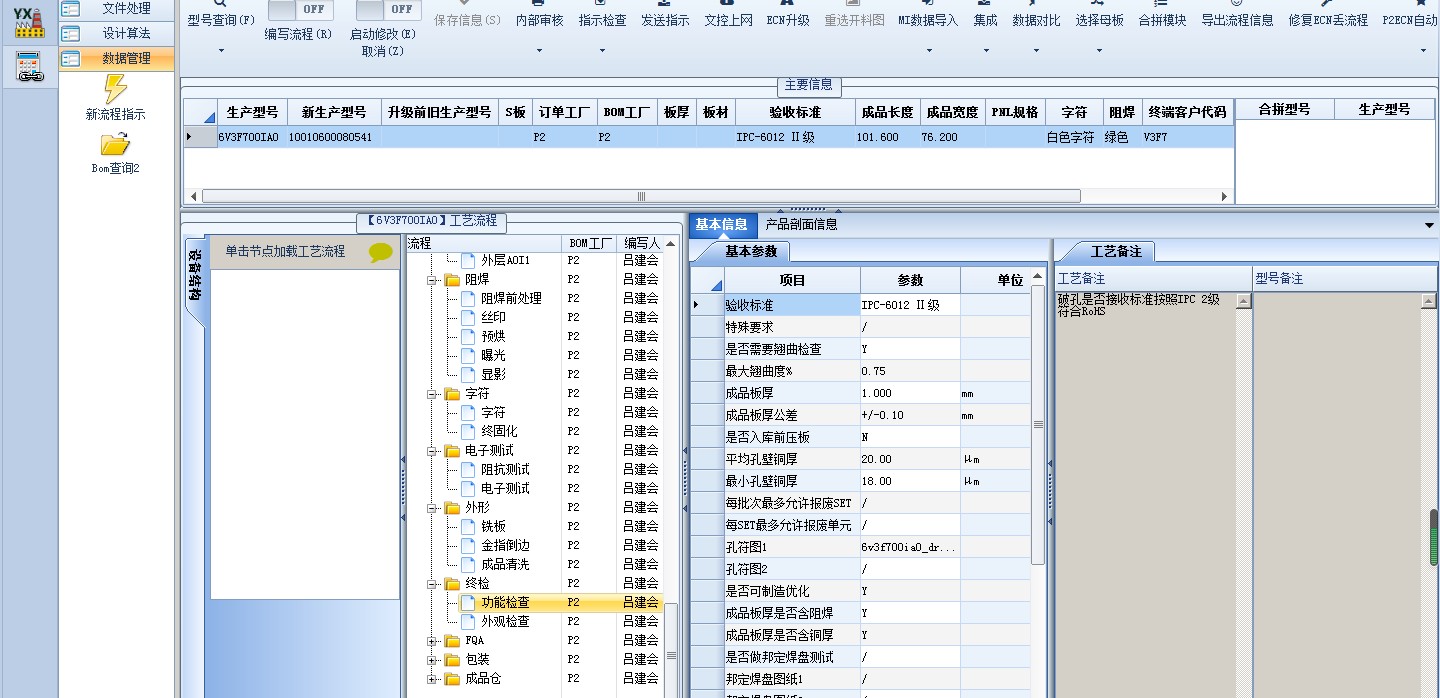Screen dimensions: 1440x698
Task: Click the 文控上网 toolbar button
Action: (728, 20)
